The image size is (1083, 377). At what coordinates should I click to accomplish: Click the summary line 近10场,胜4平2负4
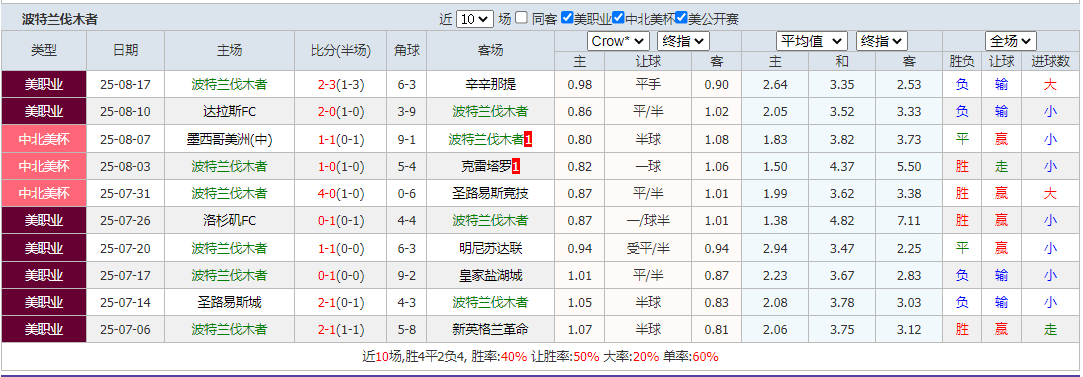[414, 357]
